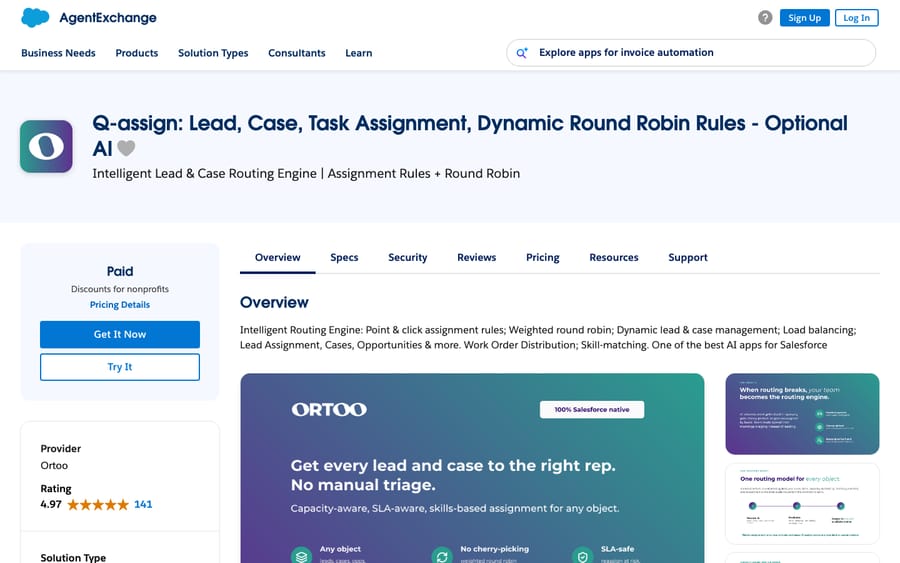Select the 'One routing model' thumbnail

click(x=802, y=504)
